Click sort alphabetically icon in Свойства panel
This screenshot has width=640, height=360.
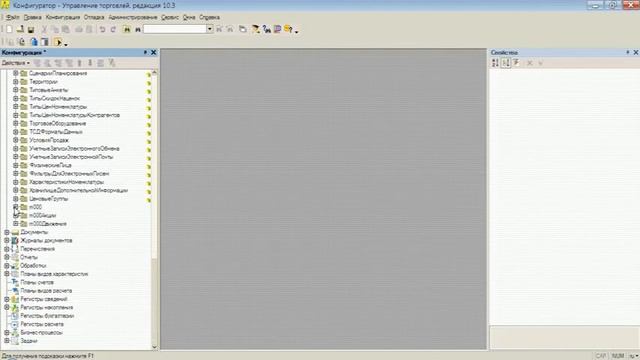click(x=495, y=63)
